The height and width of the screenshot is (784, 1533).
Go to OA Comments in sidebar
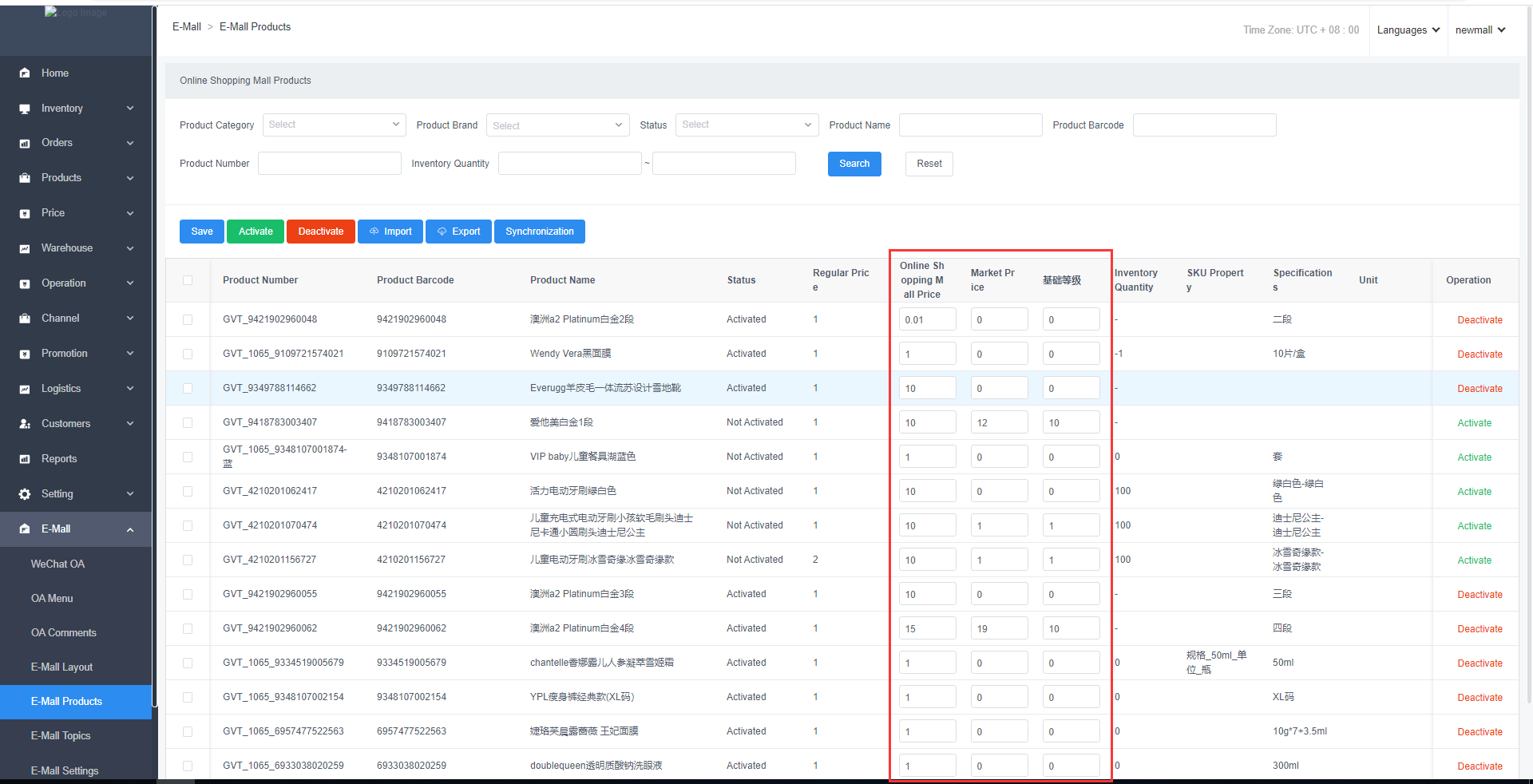tap(63, 633)
